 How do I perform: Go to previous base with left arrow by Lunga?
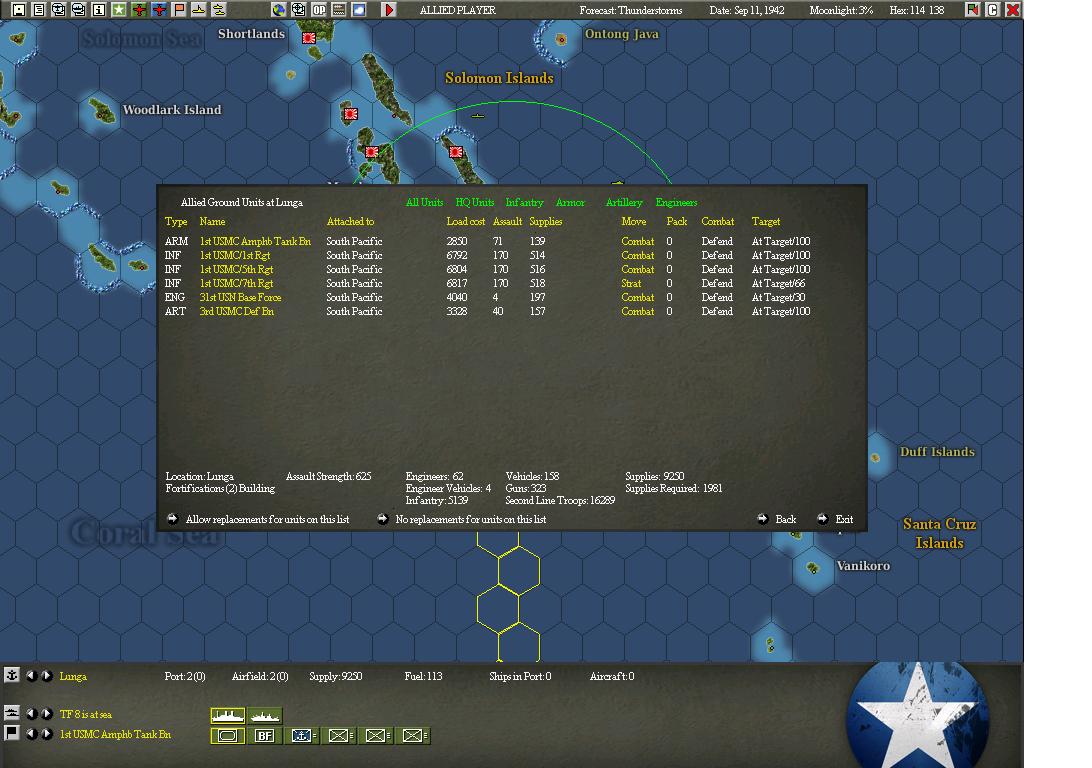click(x=31, y=675)
